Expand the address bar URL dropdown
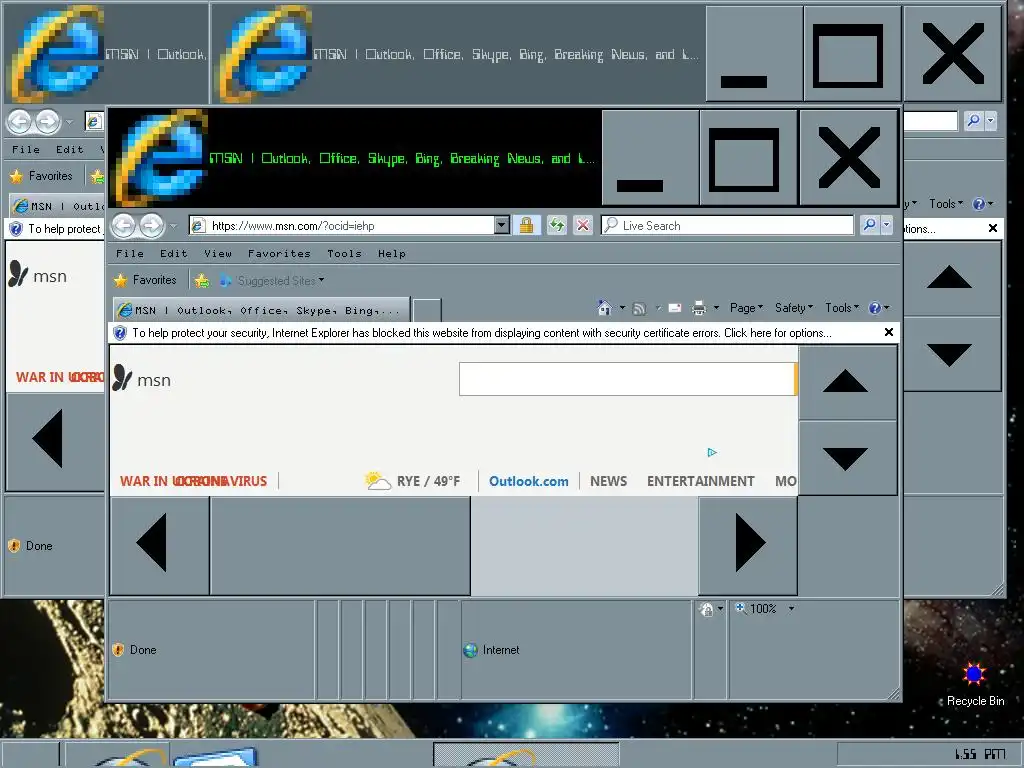Viewport: 1024px width, 768px height. pyautogui.click(x=502, y=225)
